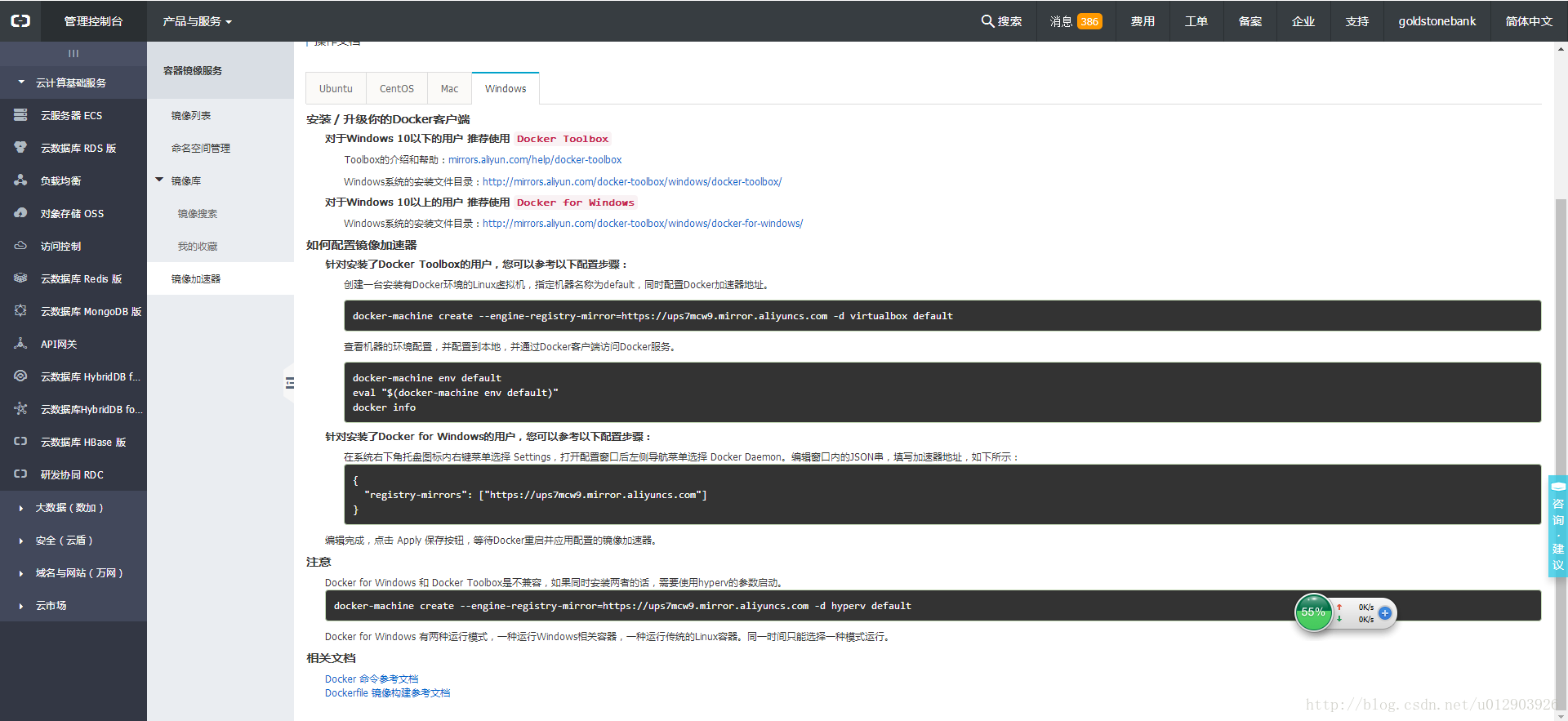Click the 对象存储 OSS cloud icon
1568x721 pixels.
point(20,213)
